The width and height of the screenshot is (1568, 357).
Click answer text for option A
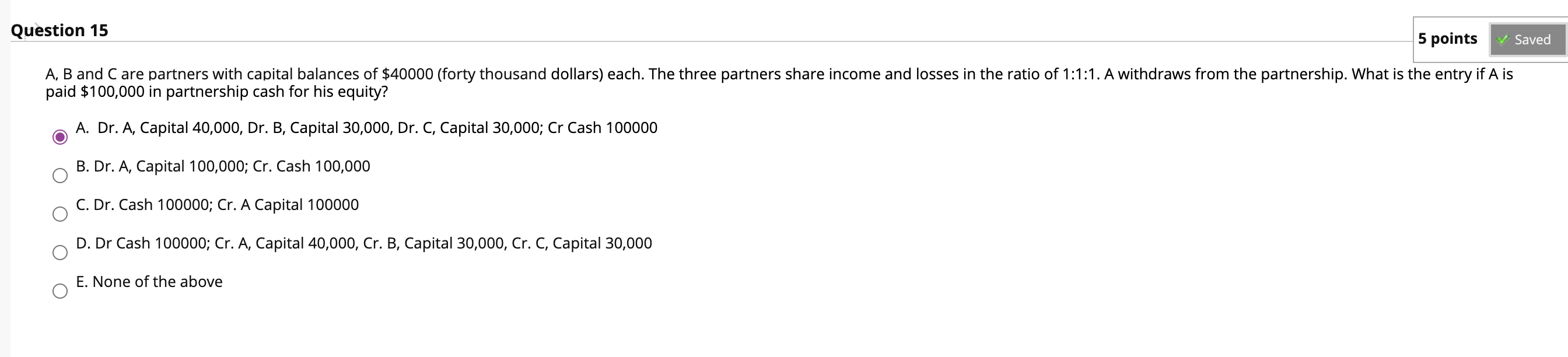(x=365, y=128)
